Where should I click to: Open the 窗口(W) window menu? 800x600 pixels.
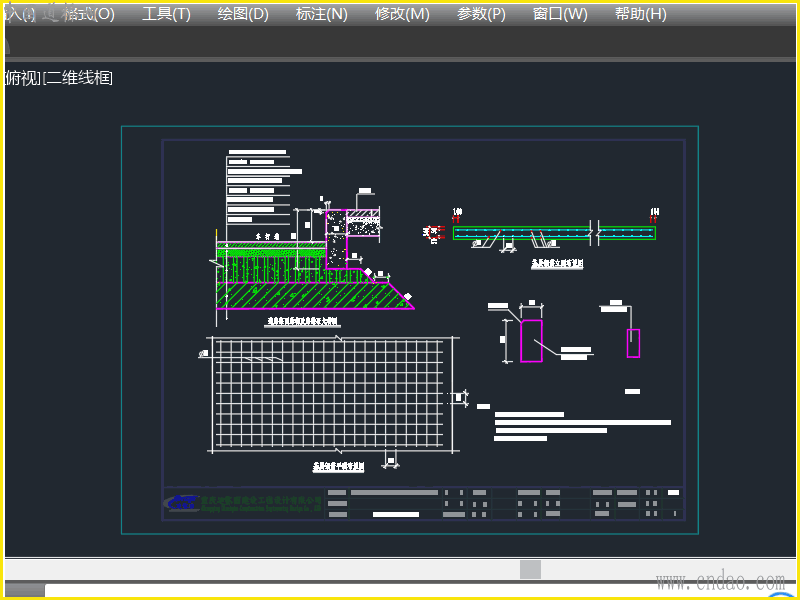[560, 14]
